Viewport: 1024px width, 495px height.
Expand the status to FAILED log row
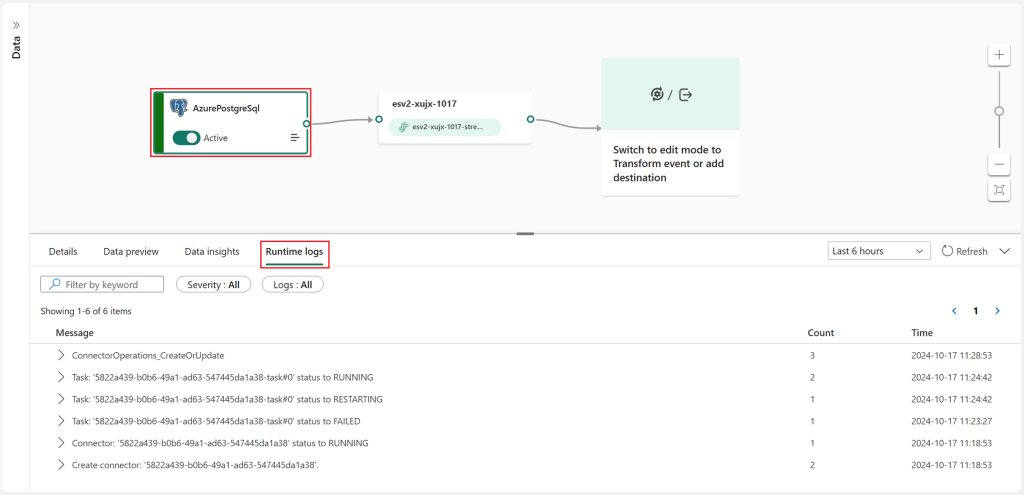[x=61, y=421]
